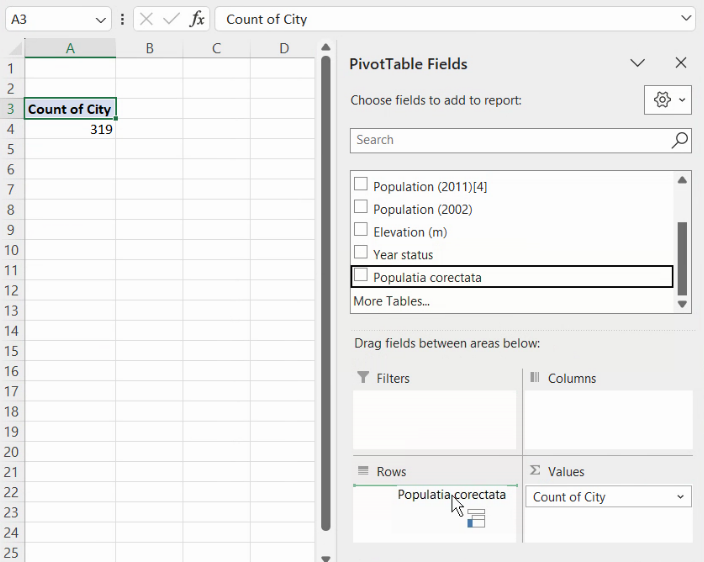Click the Cancel formula X icon

point(146,19)
